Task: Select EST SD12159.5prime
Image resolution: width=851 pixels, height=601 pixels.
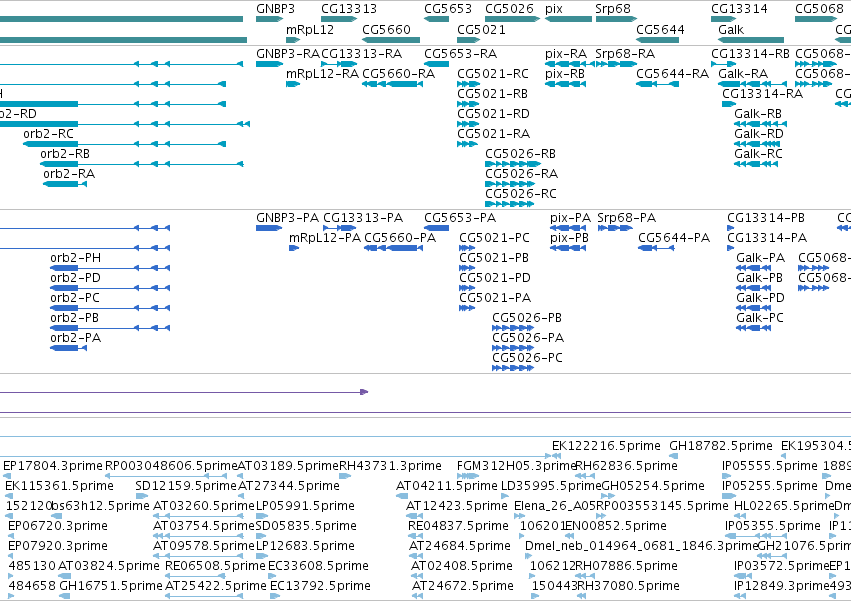Action: (x=186, y=486)
